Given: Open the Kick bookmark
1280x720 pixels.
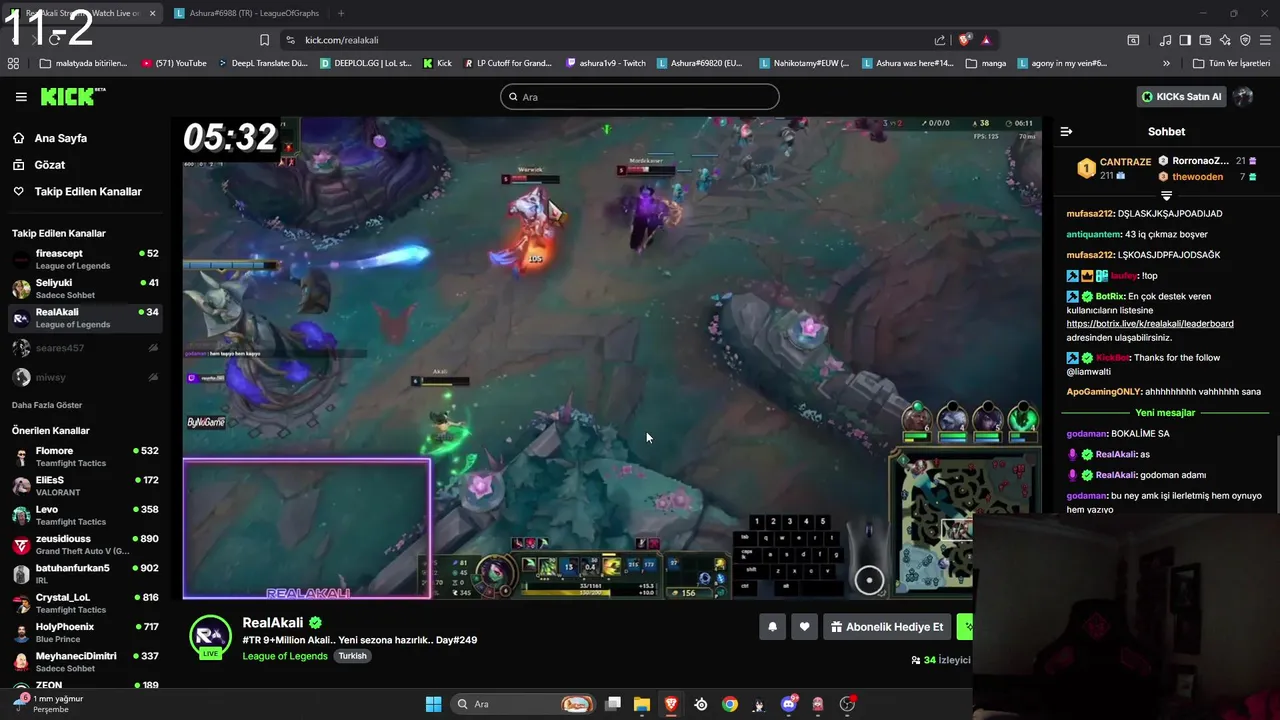Looking at the screenshot, I should tap(437, 63).
